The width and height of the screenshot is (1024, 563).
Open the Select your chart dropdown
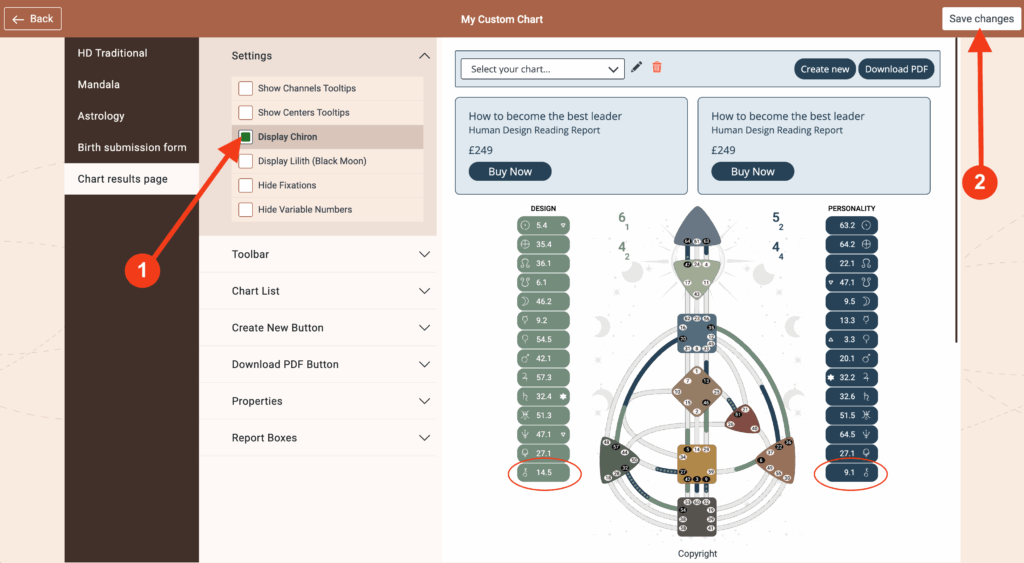click(543, 69)
